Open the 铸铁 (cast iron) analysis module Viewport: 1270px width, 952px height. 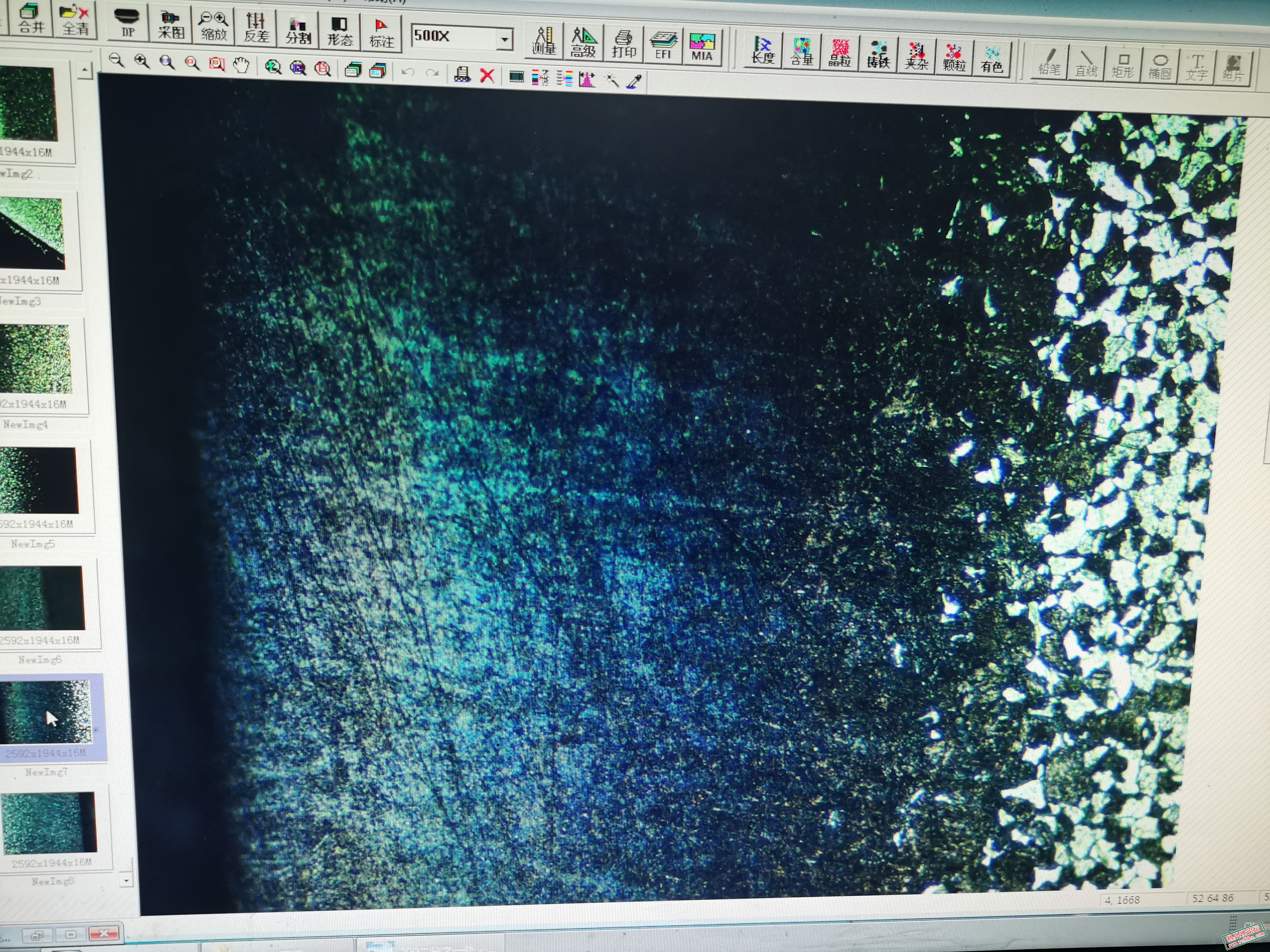pyautogui.click(x=878, y=55)
